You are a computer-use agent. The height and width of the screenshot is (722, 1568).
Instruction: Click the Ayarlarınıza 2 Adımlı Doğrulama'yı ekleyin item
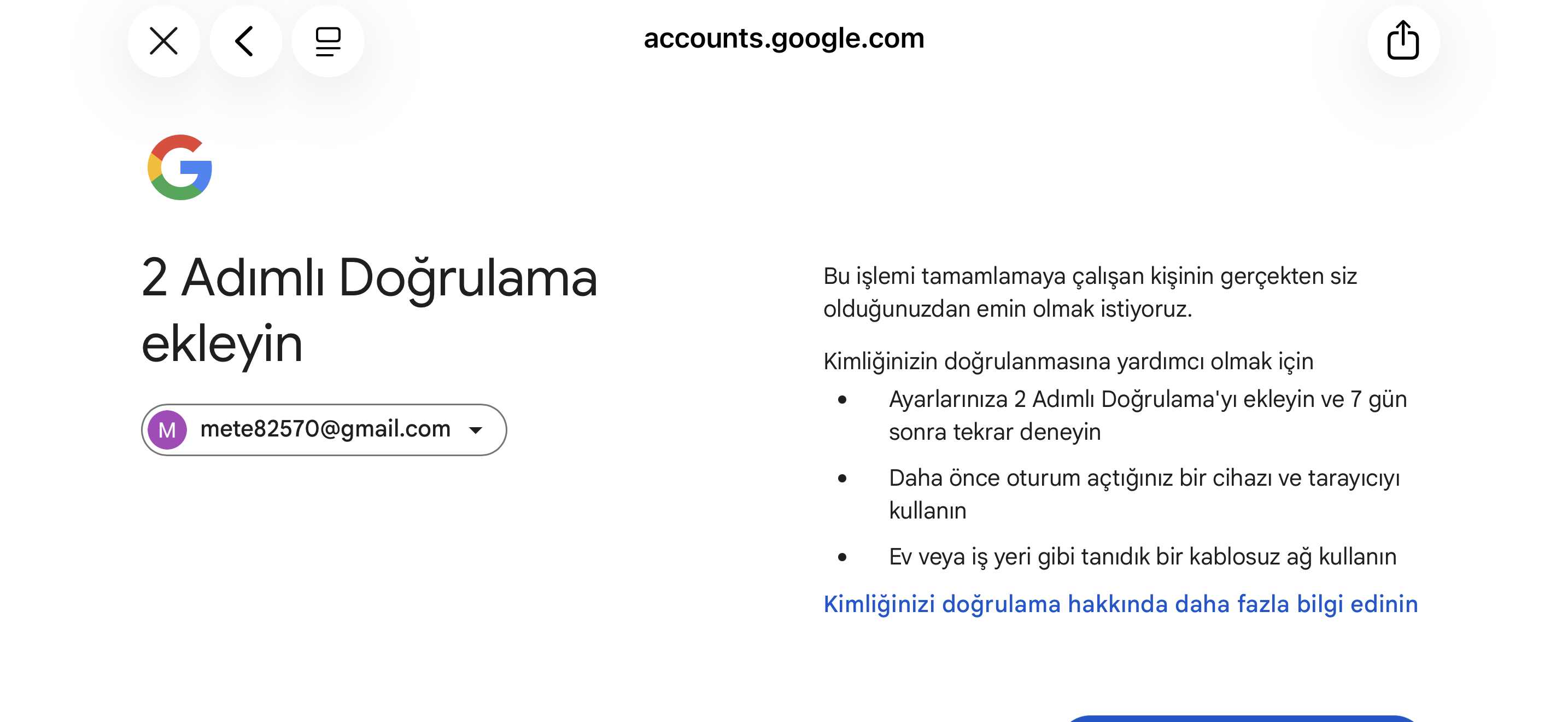coord(1148,415)
